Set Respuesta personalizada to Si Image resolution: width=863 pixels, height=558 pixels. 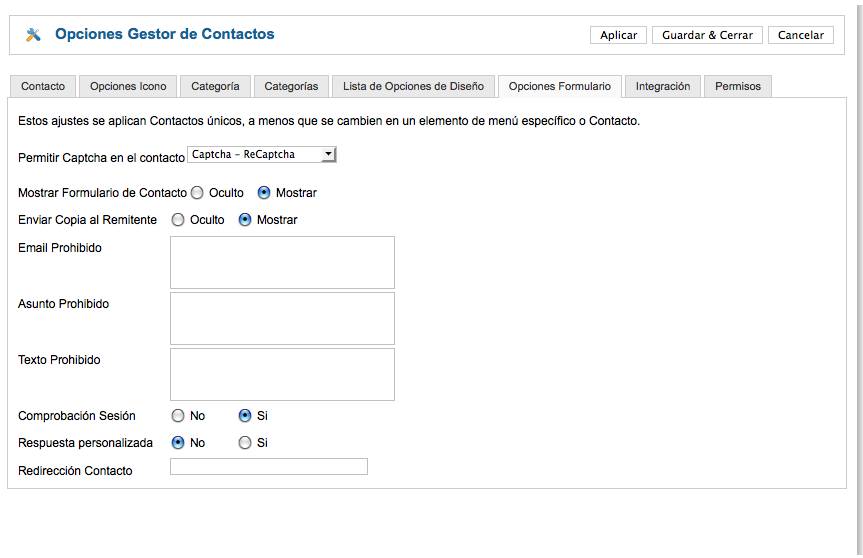245,442
